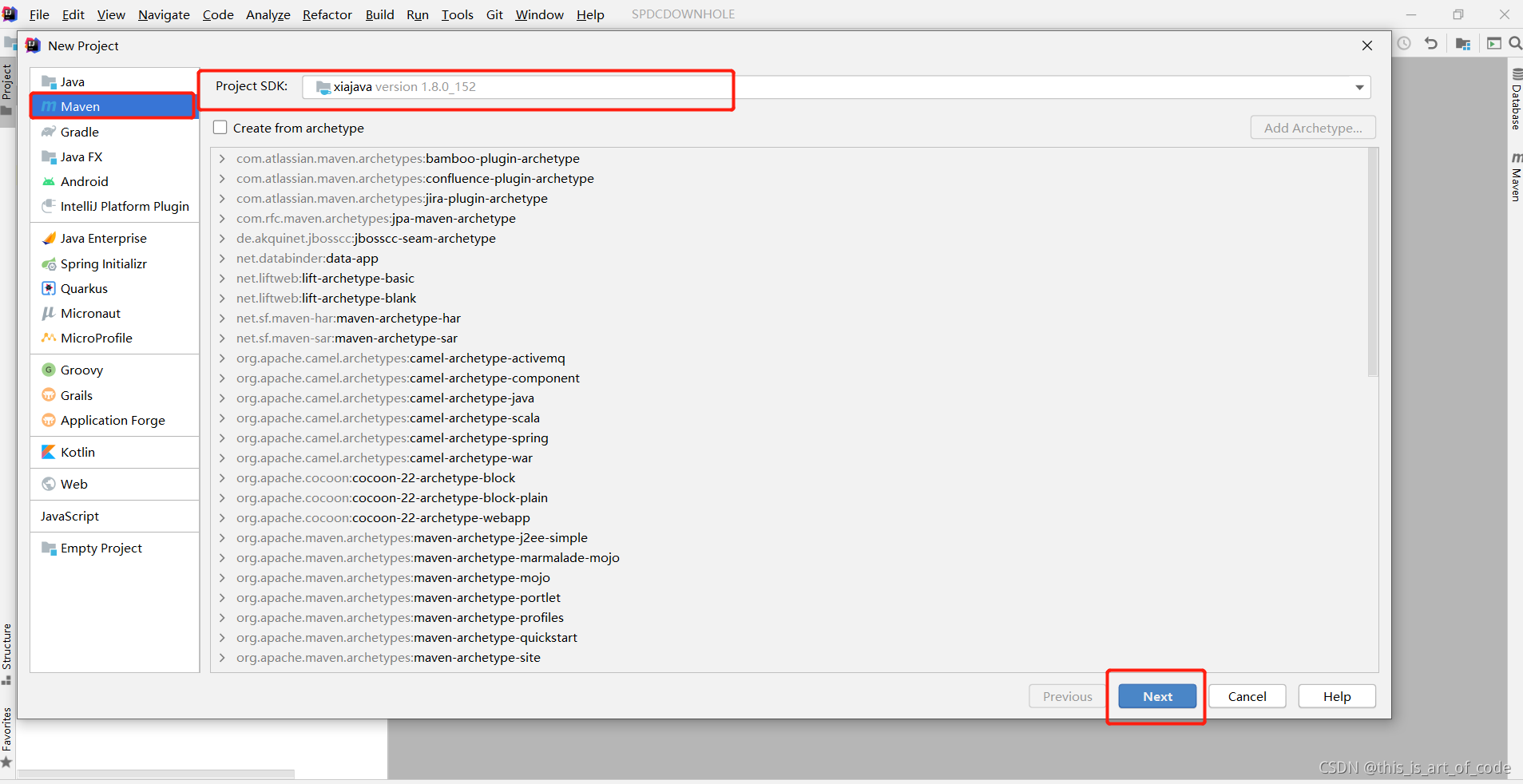
Task: Select the Grails project type
Action: pyautogui.click(x=114, y=395)
